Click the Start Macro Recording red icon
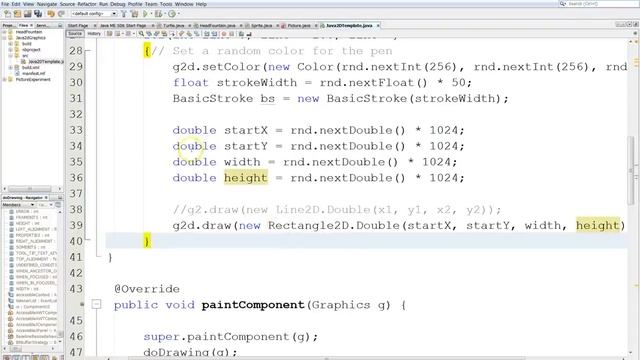 tap(224, 34)
